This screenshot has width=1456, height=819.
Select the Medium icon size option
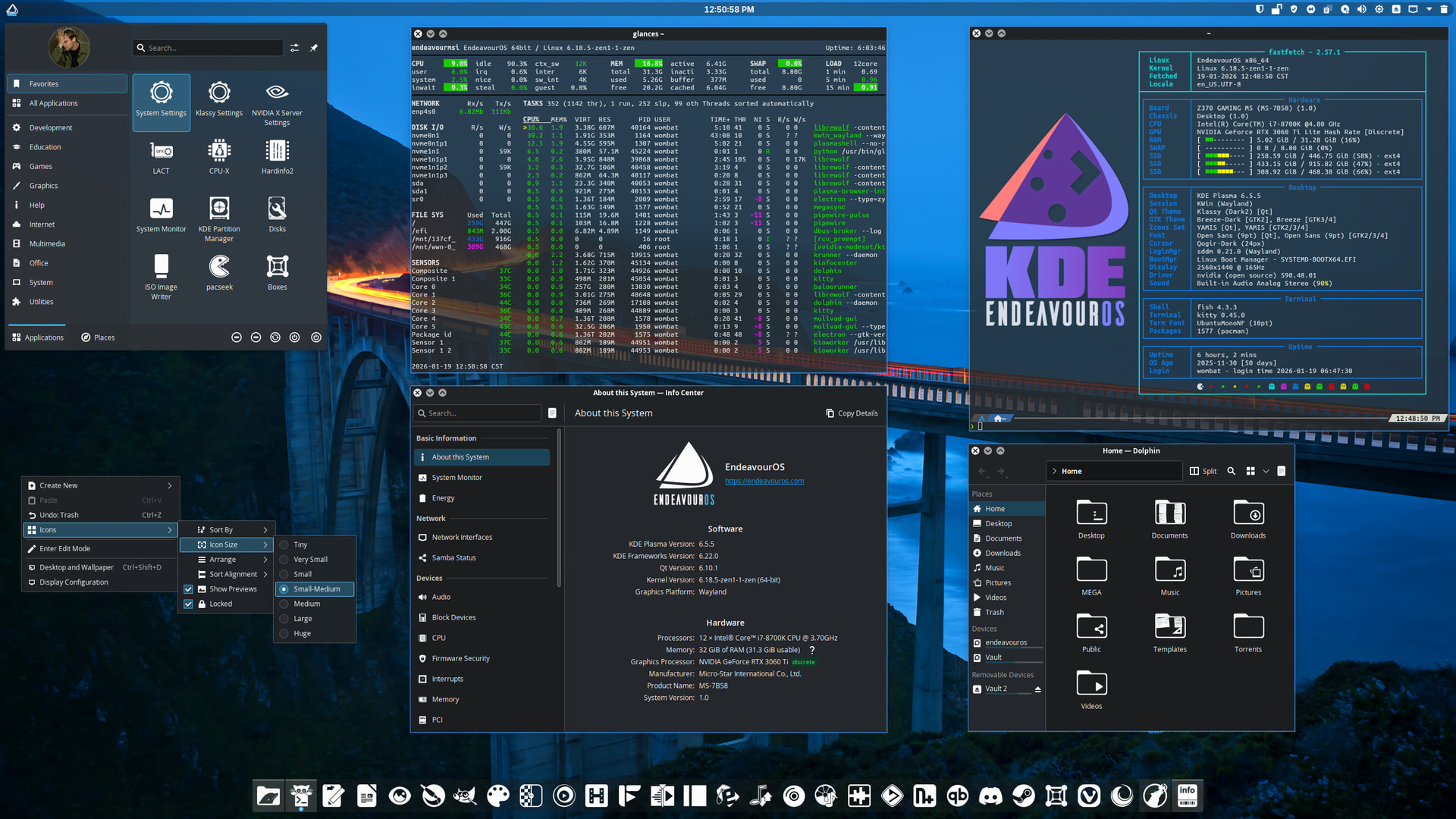(x=306, y=604)
